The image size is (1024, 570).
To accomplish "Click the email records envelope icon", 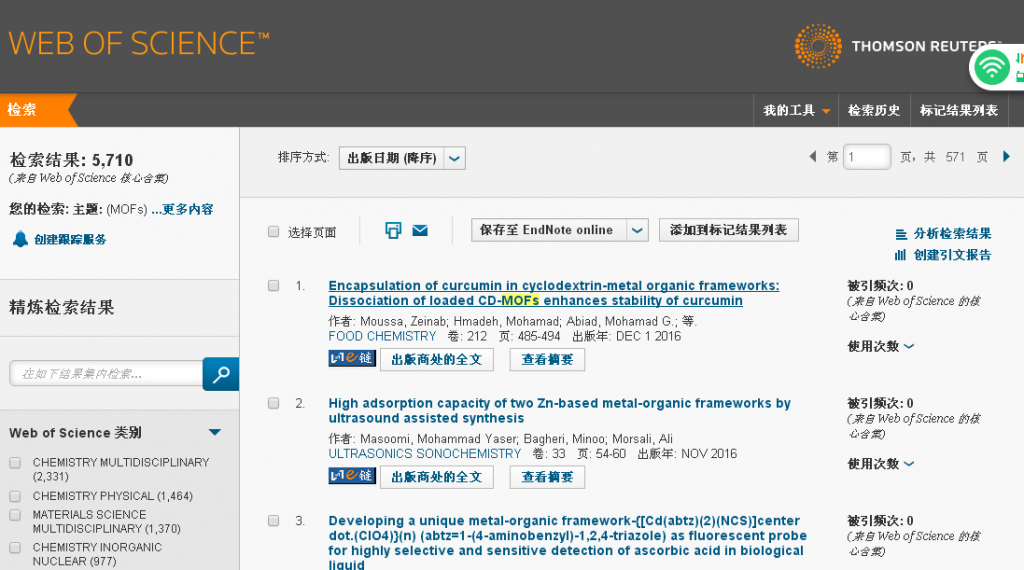I will tap(420, 230).
